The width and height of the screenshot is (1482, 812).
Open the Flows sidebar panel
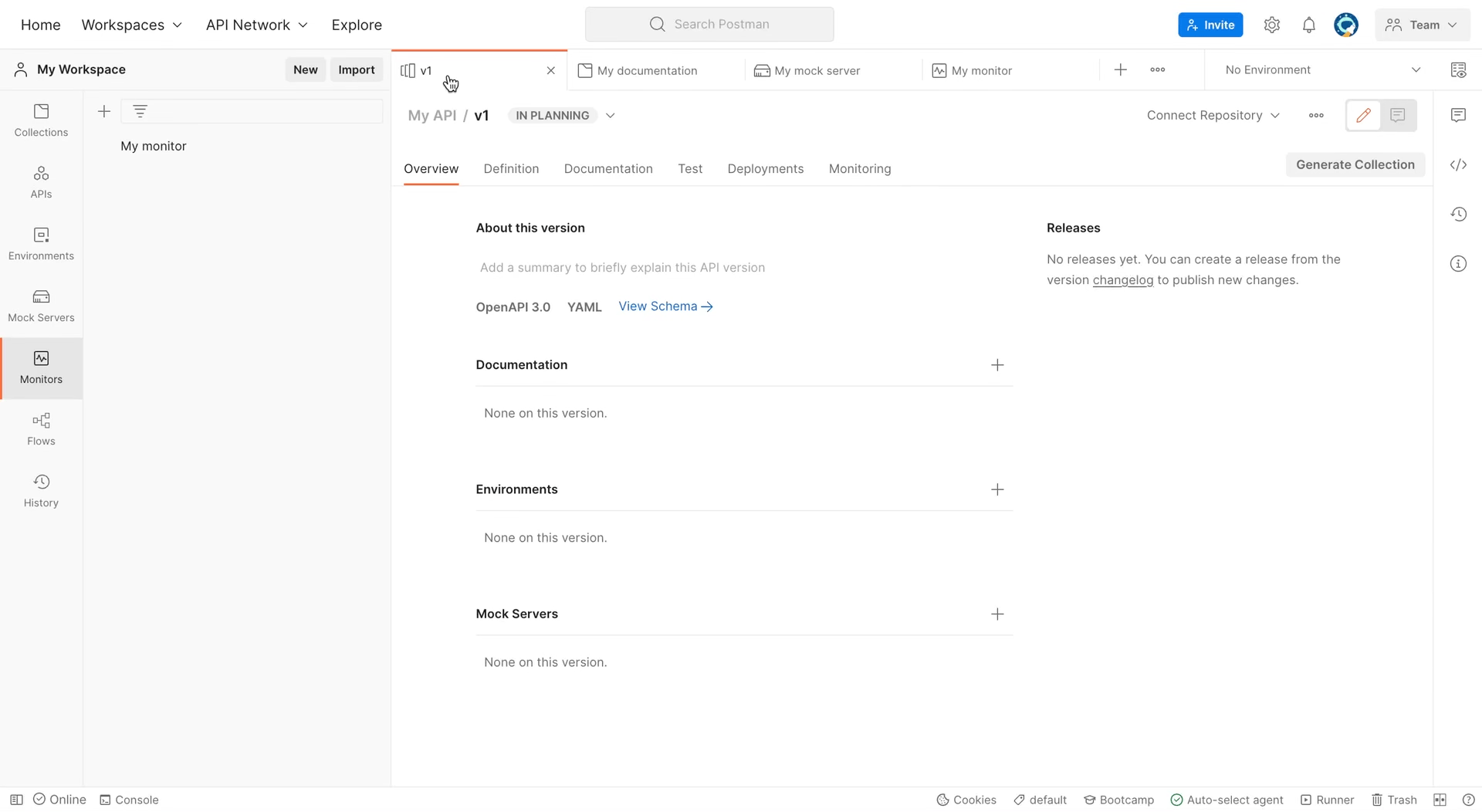41,428
